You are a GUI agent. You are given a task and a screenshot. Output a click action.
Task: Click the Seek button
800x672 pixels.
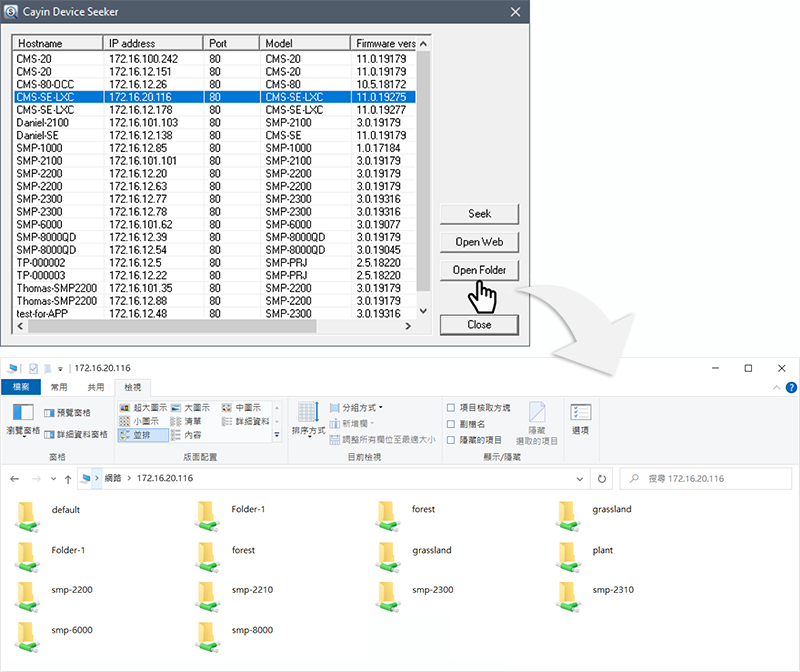point(480,214)
